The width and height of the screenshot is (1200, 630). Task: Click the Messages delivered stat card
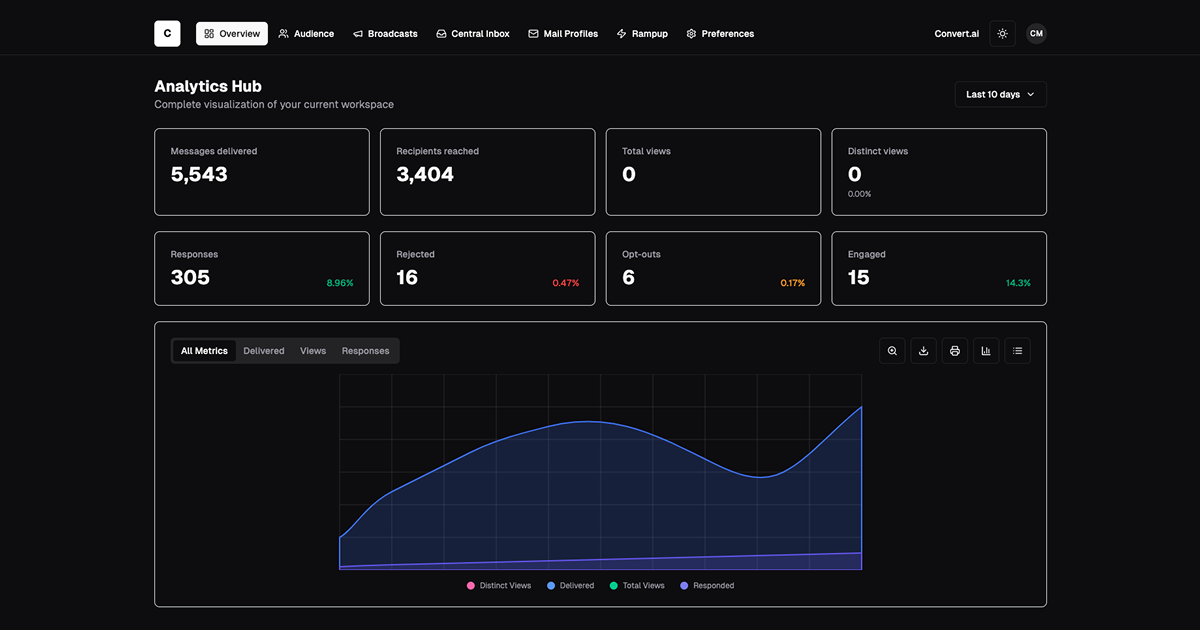[x=260, y=172]
